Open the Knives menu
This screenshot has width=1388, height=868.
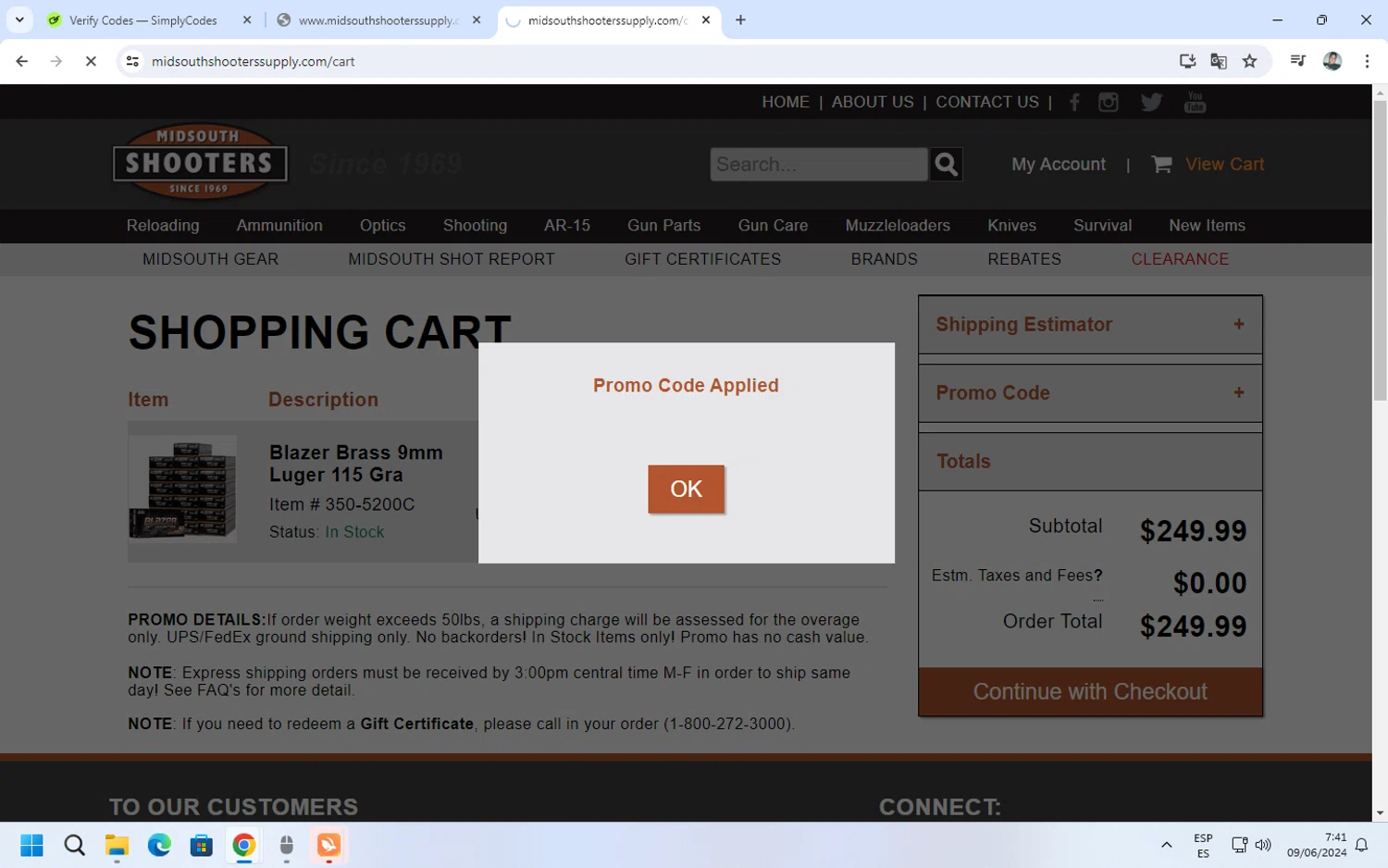coord(1011,225)
